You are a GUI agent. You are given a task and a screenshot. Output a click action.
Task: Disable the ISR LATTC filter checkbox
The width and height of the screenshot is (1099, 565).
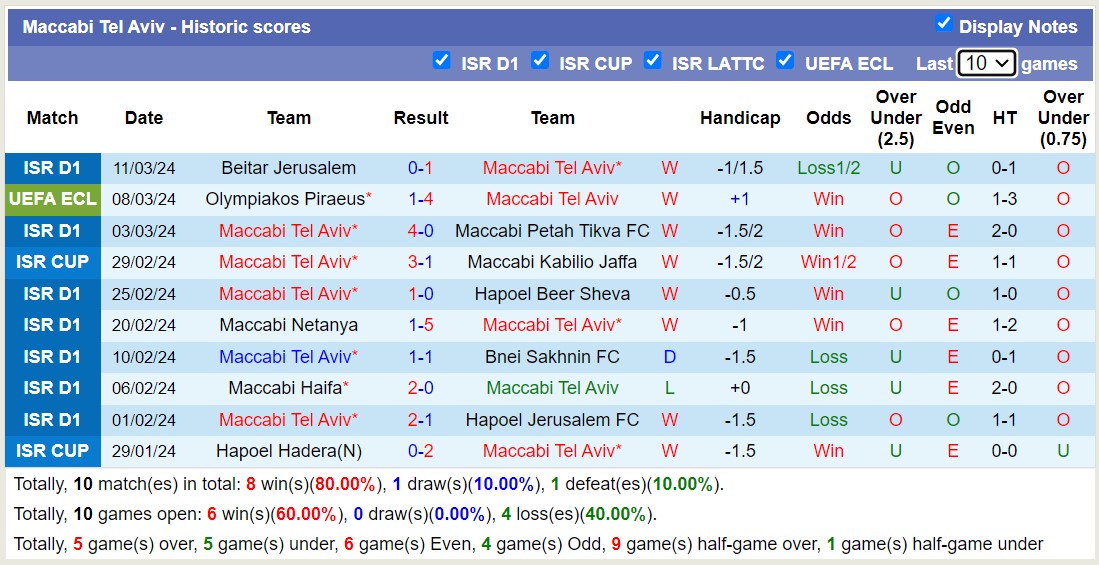653,60
